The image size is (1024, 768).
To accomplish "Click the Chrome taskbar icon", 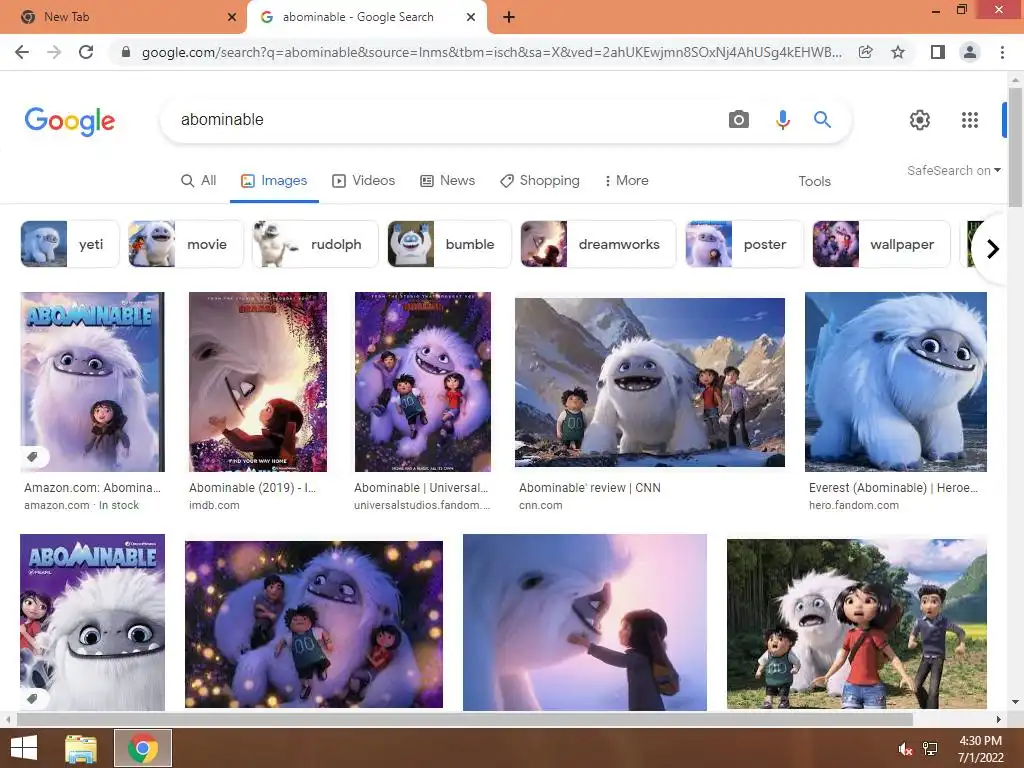I will [143, 748].
